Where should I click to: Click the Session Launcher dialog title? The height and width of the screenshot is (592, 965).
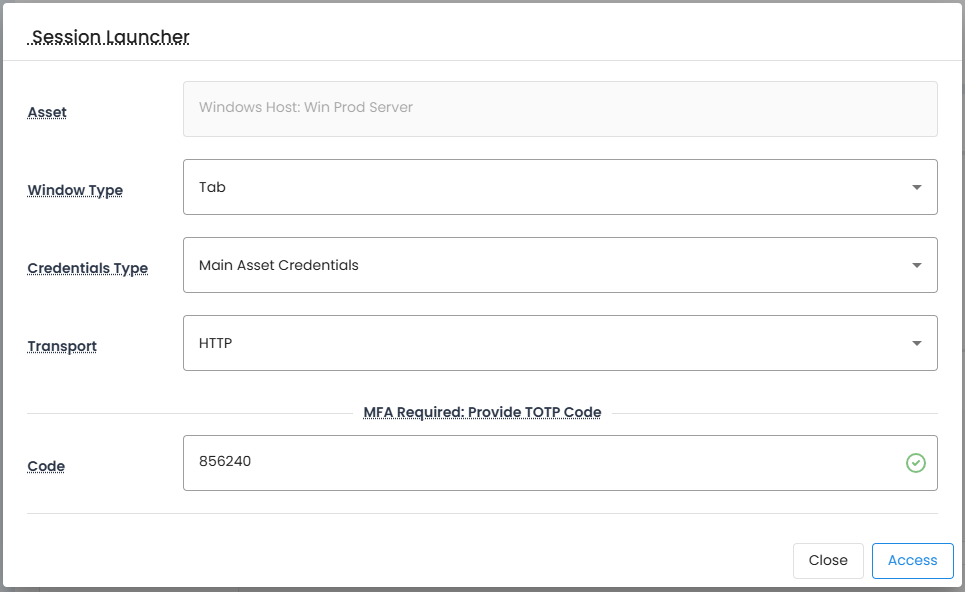tap(110, 37)
